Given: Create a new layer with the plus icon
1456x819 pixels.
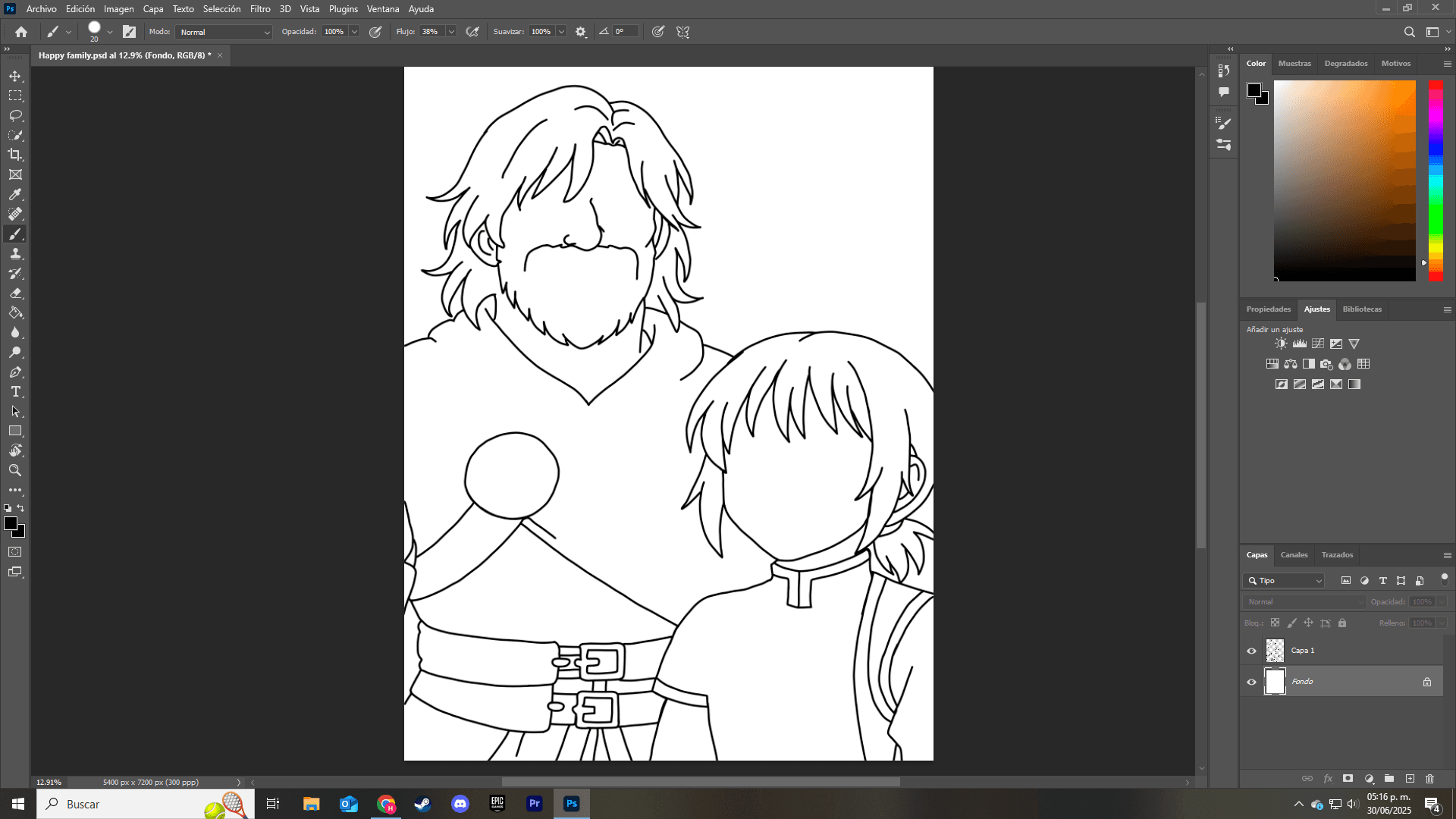Looking at the screenshot, I should point(1410,778).
